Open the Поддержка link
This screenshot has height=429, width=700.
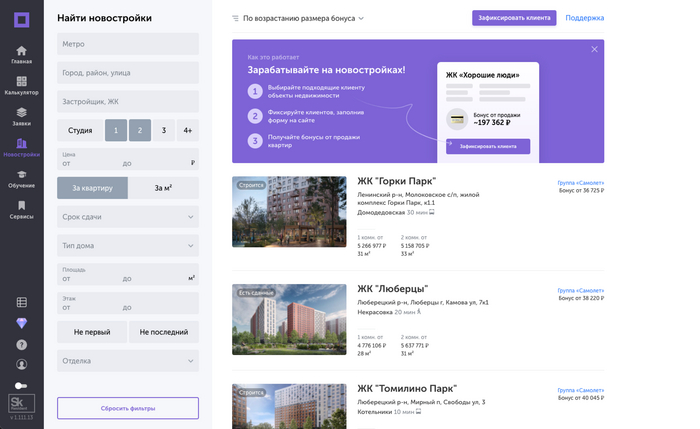pyautogui.click(x=584, y=18)
